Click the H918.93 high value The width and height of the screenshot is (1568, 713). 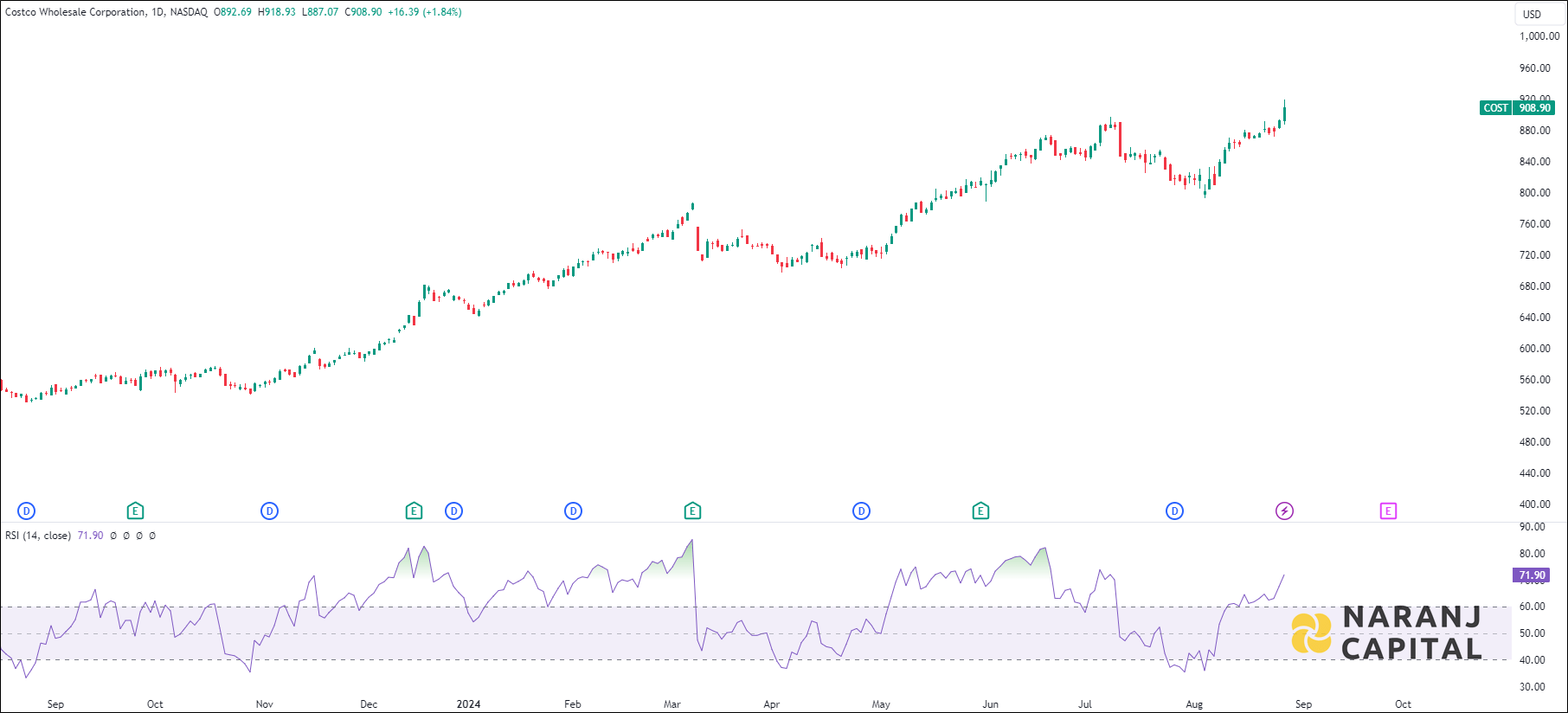tap(277, 12)
